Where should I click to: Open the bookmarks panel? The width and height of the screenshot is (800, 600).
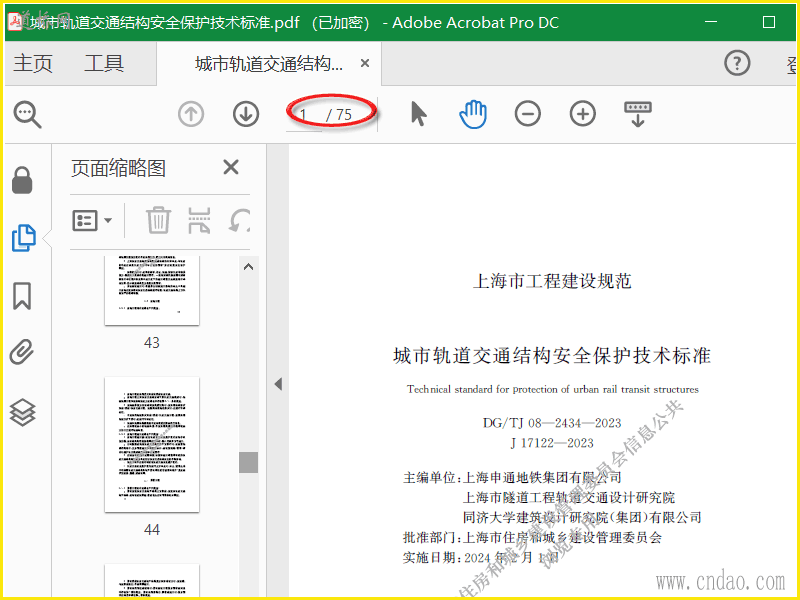(x=22, y=295)
